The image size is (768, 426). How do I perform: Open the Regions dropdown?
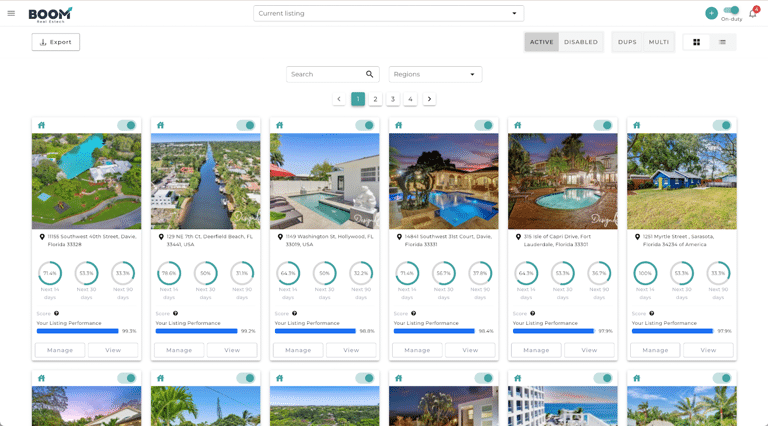435,74
